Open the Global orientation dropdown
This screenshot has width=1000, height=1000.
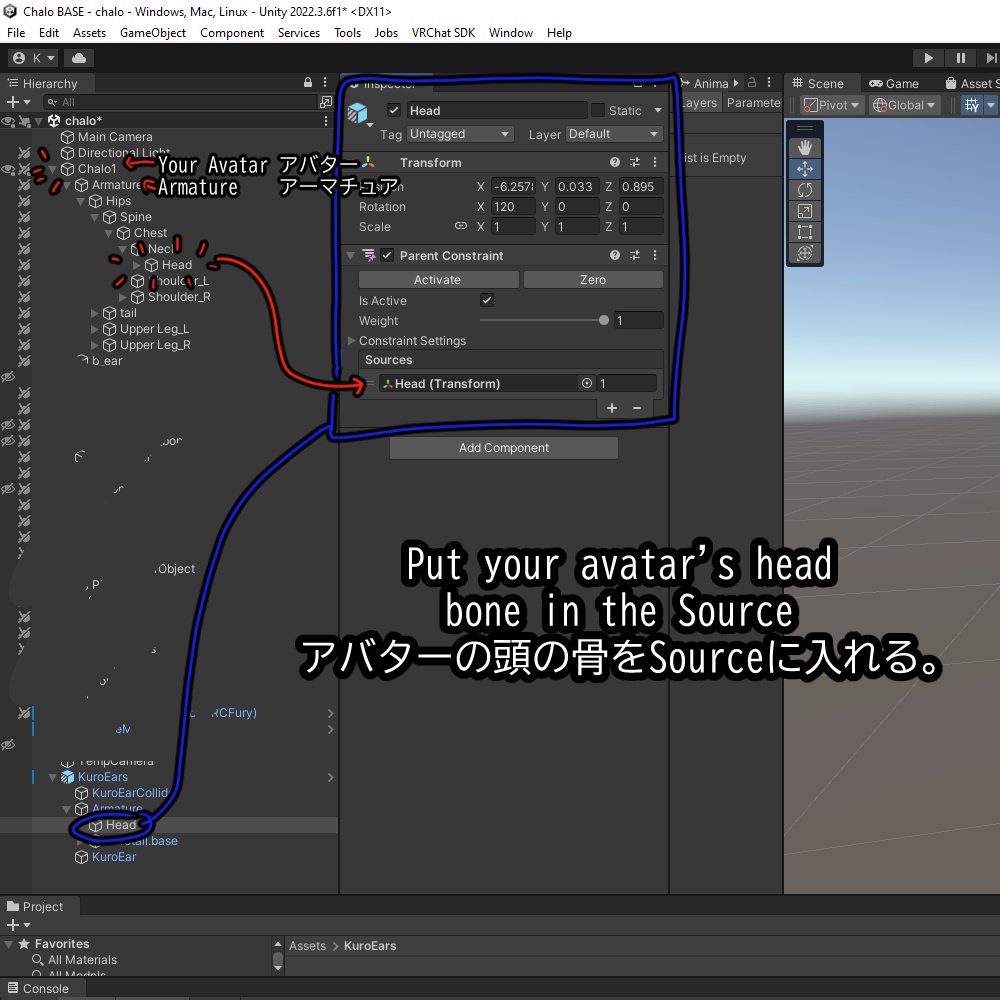904,105
